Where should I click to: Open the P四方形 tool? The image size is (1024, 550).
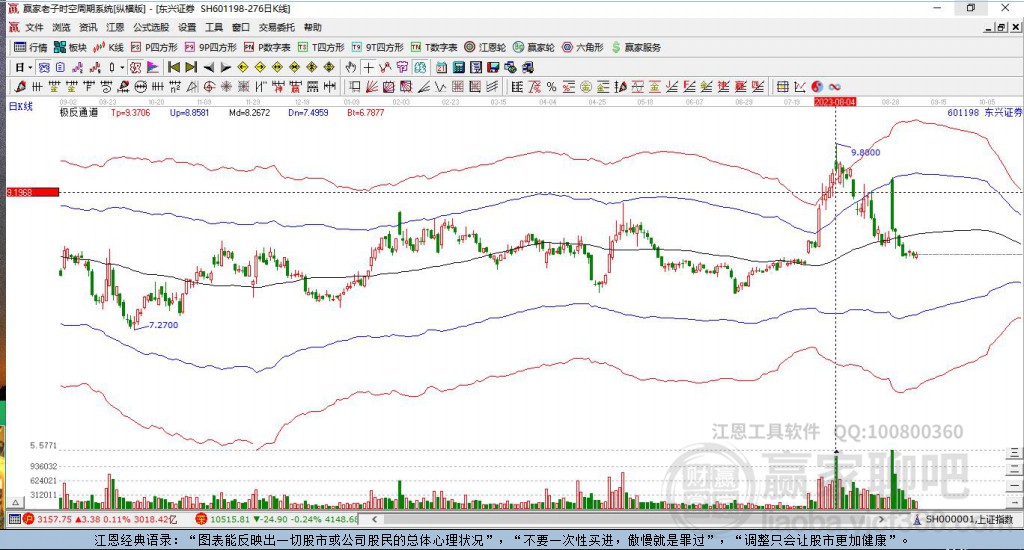(x=154, y=47)
